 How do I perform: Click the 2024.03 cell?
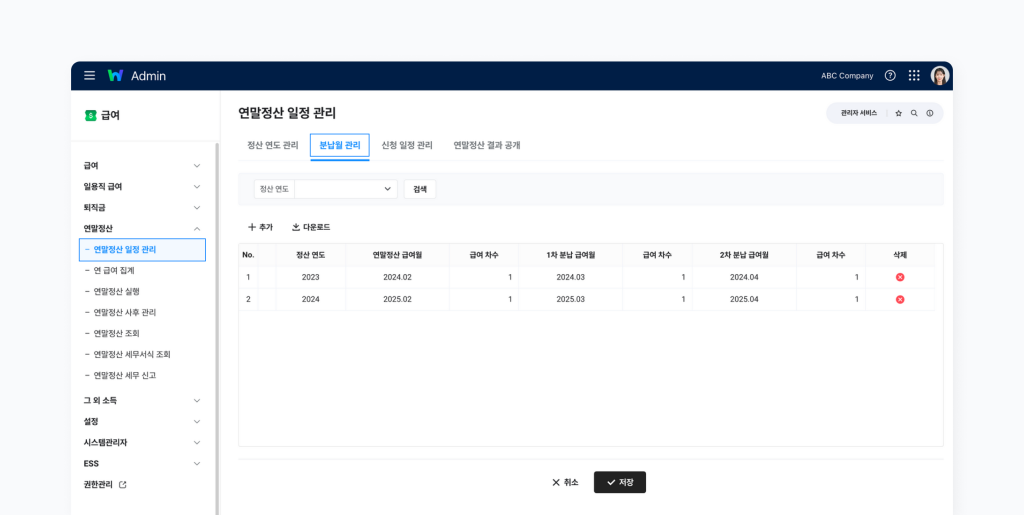pos(571,277)
